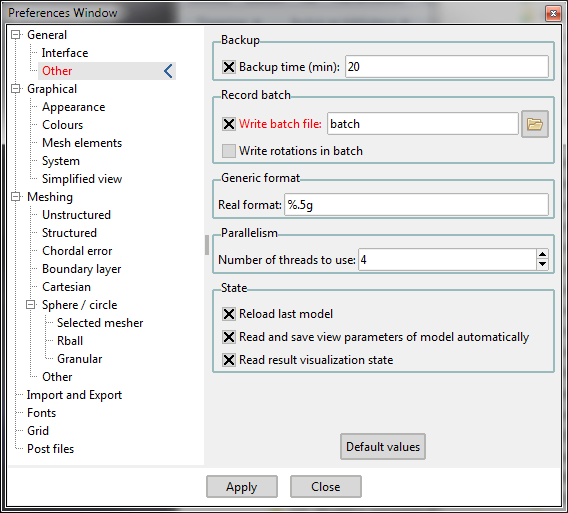Click the panel splitter handle
The image size is (568, 513).
click(207, 245)
